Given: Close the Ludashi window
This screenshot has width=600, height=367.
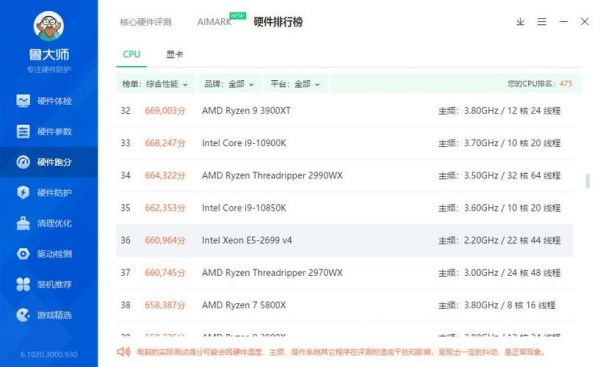Looking at the screenshot, I should (x=584, y=21).
